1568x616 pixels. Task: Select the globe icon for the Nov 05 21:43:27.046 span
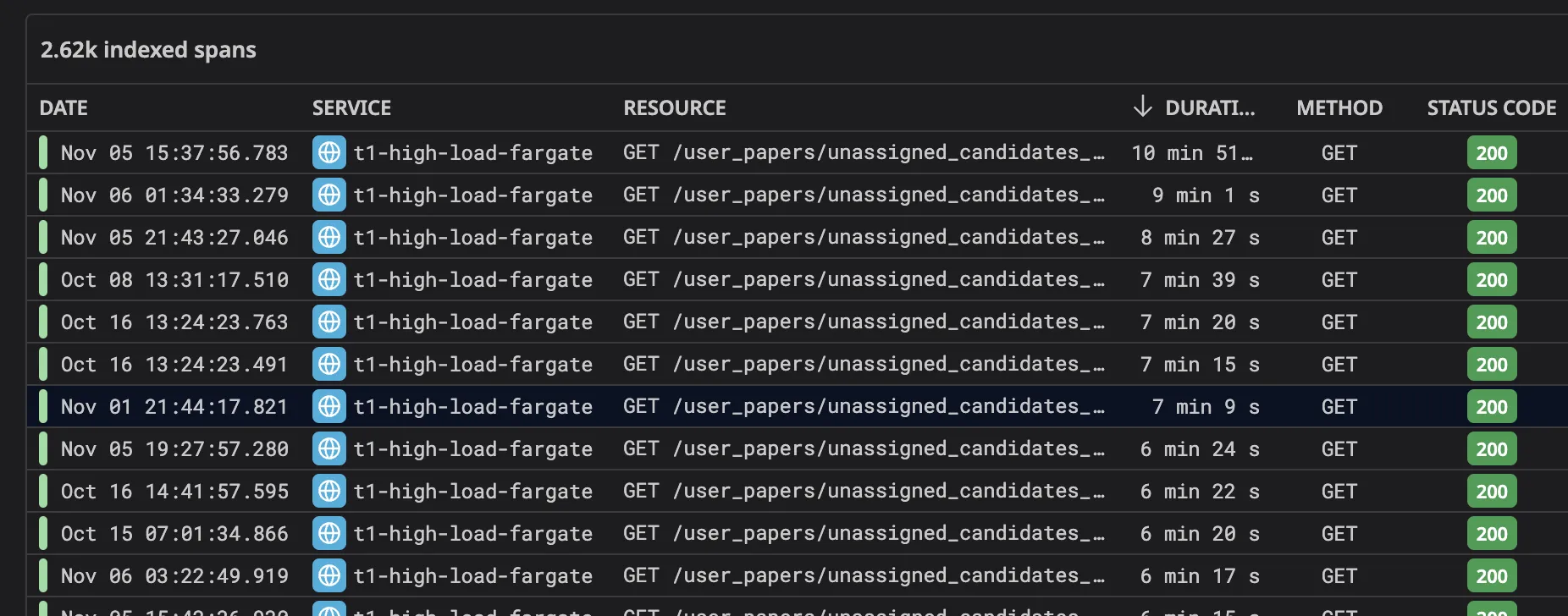[329, 238]
